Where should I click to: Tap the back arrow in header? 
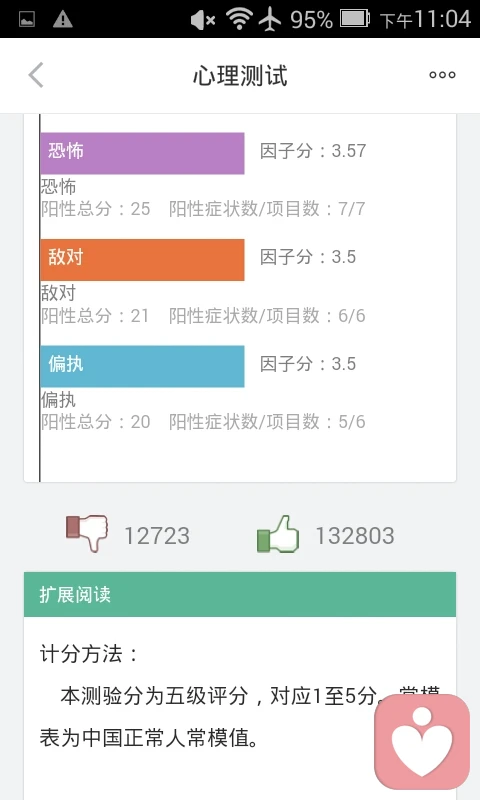tap(36, 76)
